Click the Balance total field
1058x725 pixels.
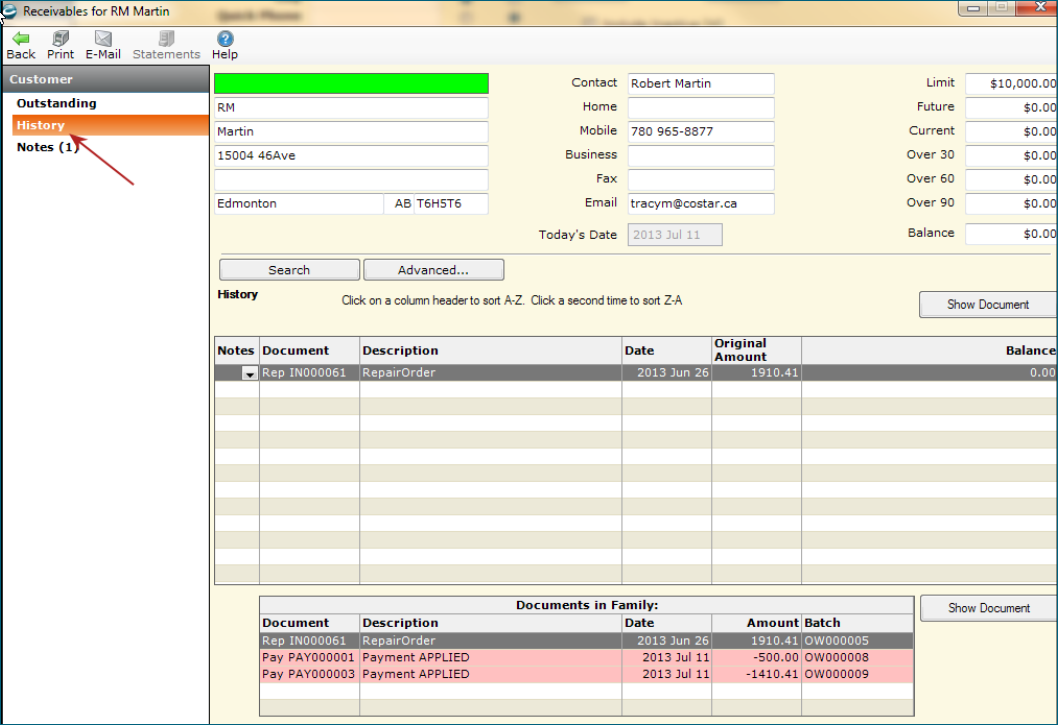pyautogui.click(x=1011, y=234)
